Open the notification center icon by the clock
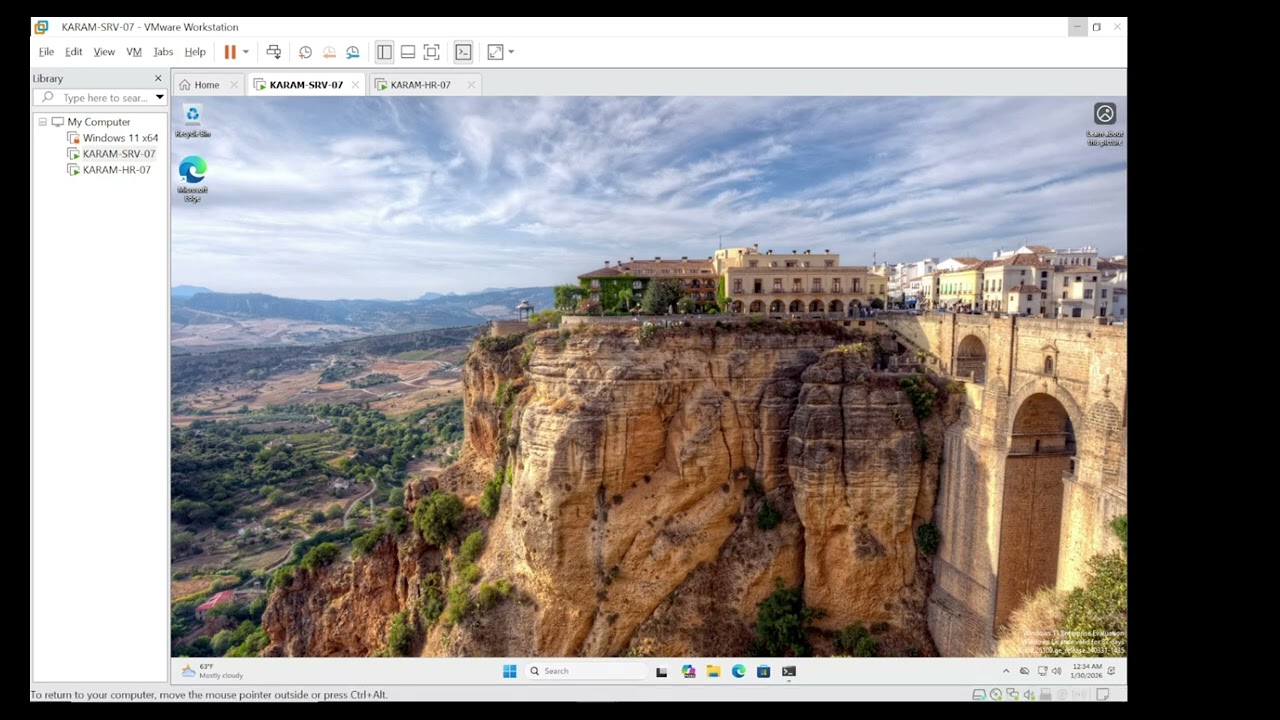The height and width of the screenshot is (720, 1280). [1111, 671]
